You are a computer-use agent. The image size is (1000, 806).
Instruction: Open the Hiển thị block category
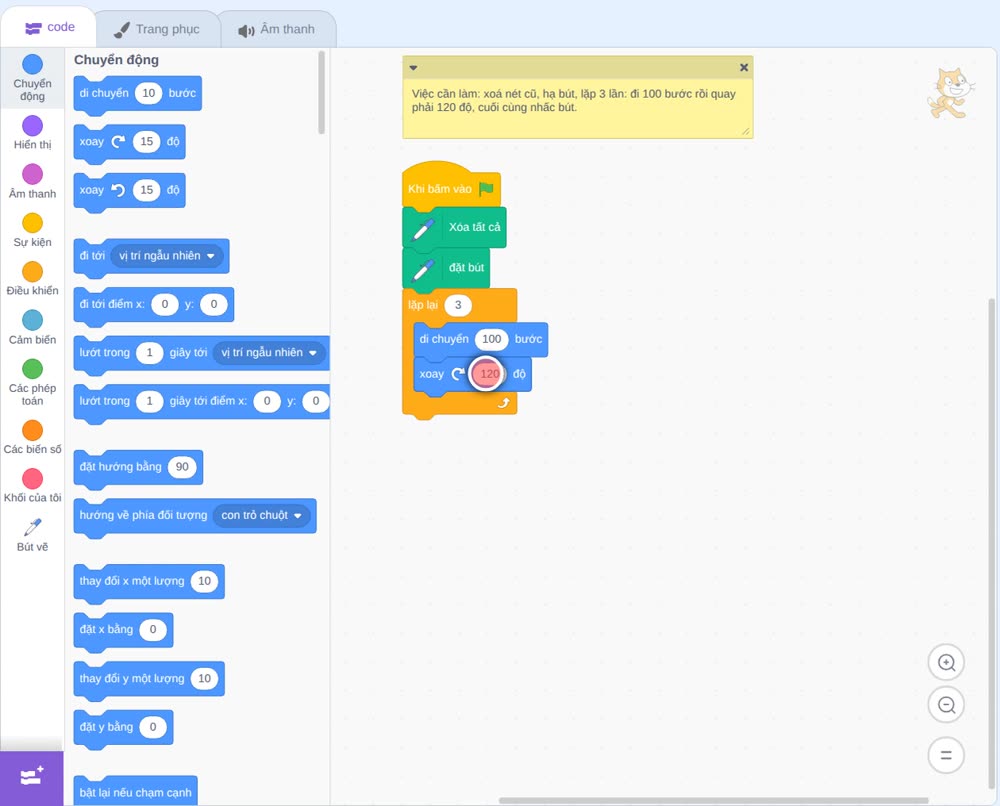(x=33, y=133)
